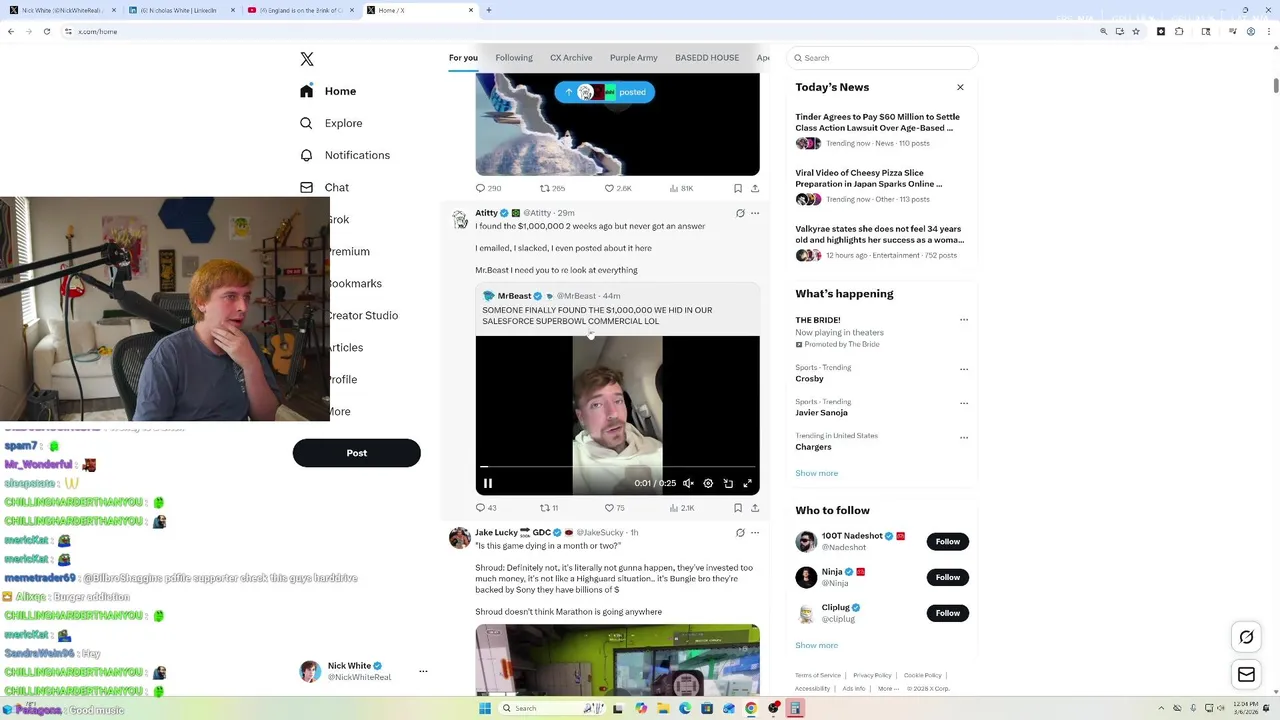Unmute the MrBeast video
The image size is (1280, 720).
point(688,483)
